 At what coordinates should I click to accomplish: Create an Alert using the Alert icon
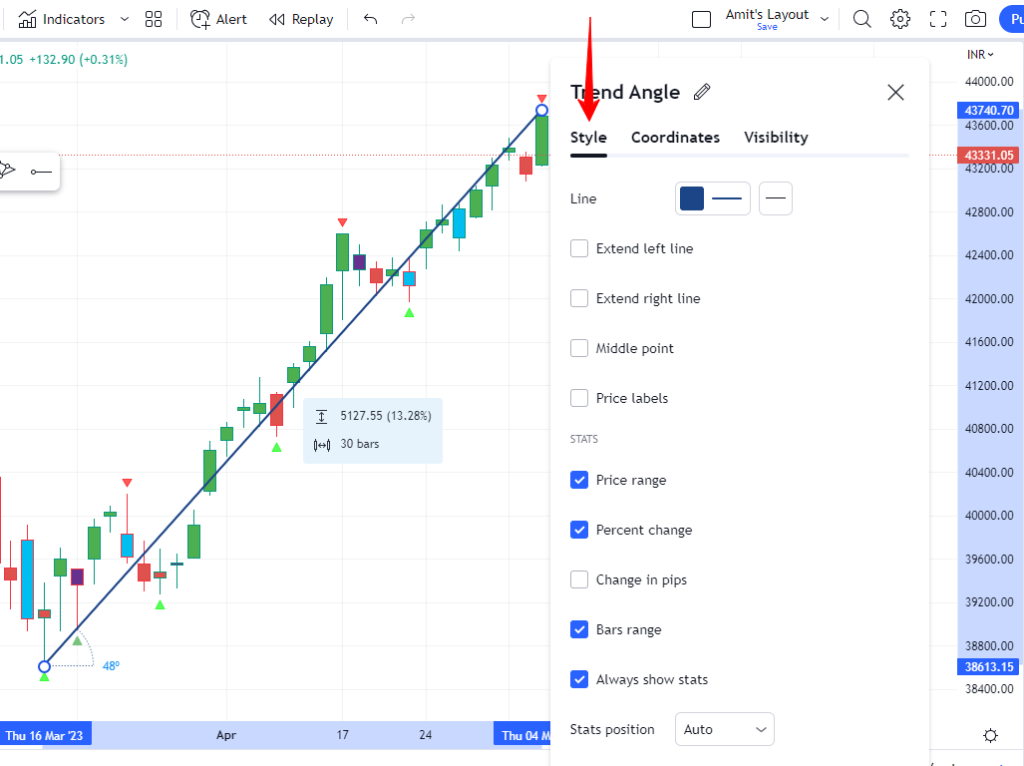(x=218, y=18)
